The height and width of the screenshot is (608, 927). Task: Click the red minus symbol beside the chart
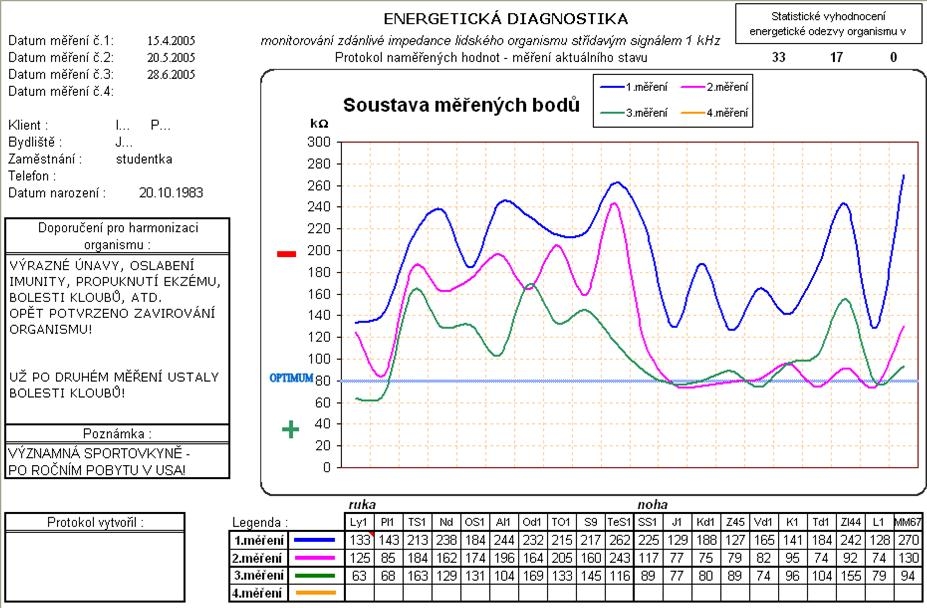coord(287,253)
